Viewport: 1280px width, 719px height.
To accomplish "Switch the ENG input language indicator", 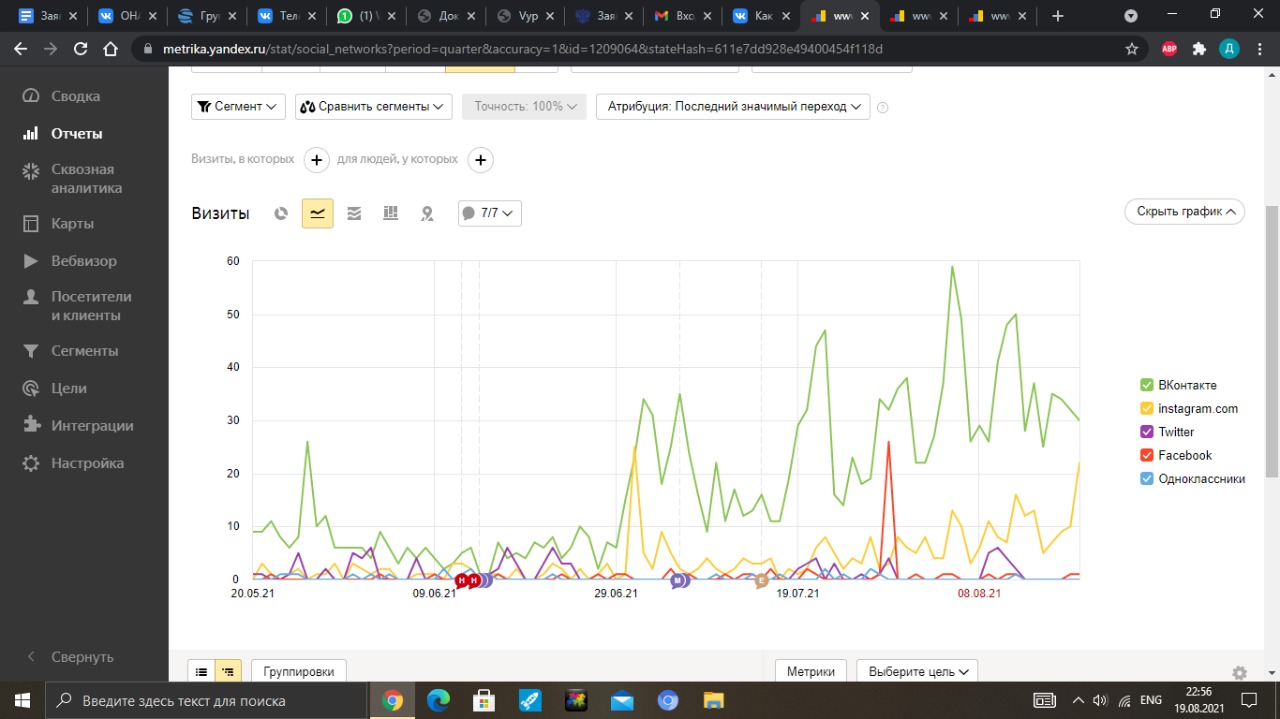I will (x=1151, y=701).
